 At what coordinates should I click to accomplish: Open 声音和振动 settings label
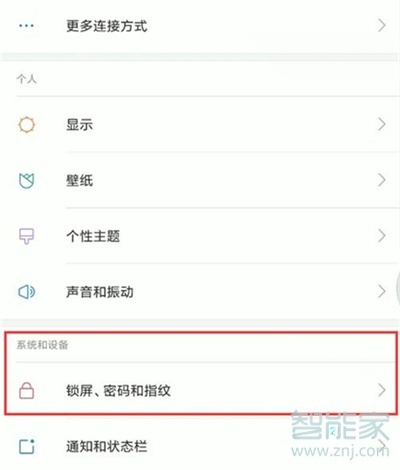tap(100, 292)
